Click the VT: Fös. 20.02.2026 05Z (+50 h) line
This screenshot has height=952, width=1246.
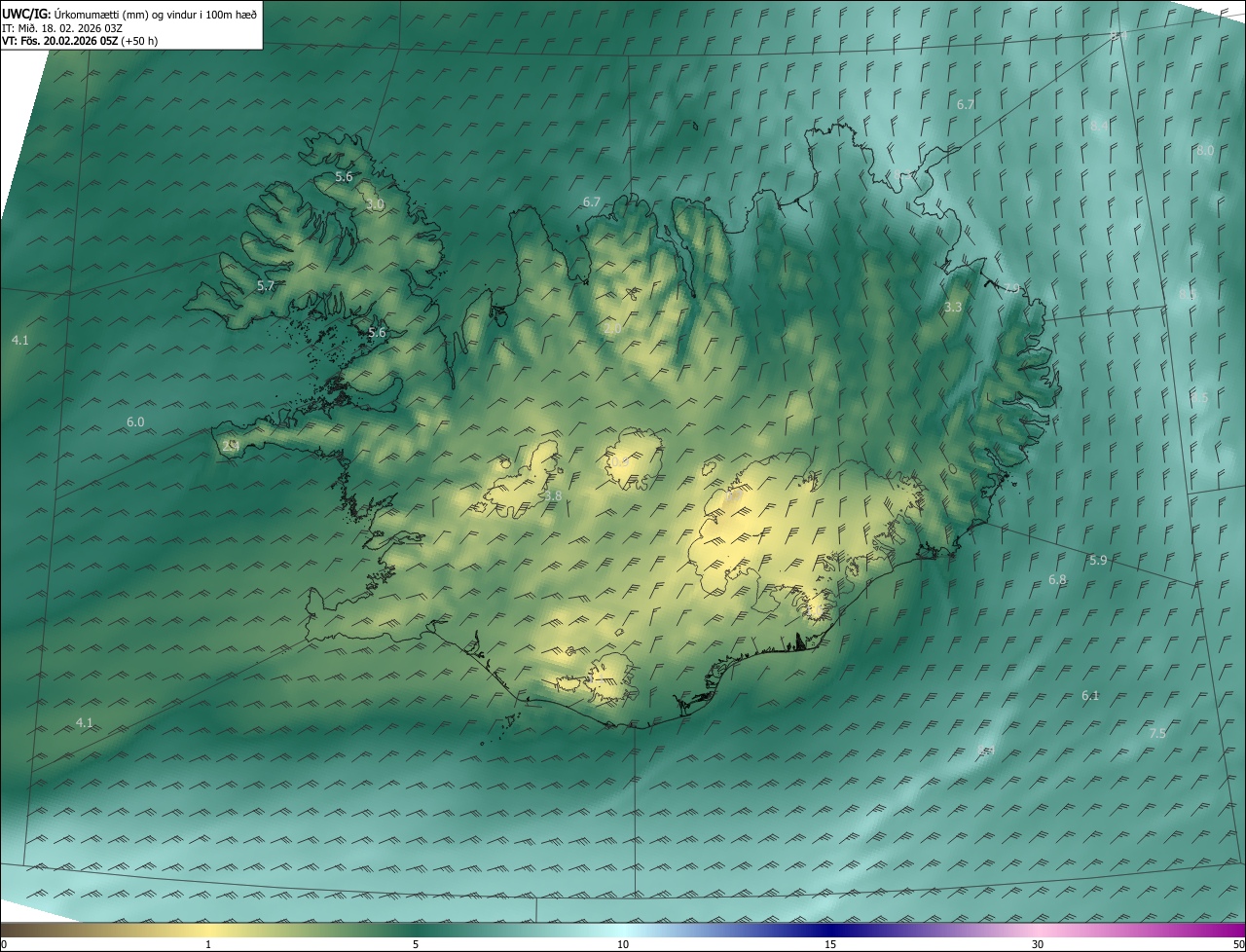(80, 41)
